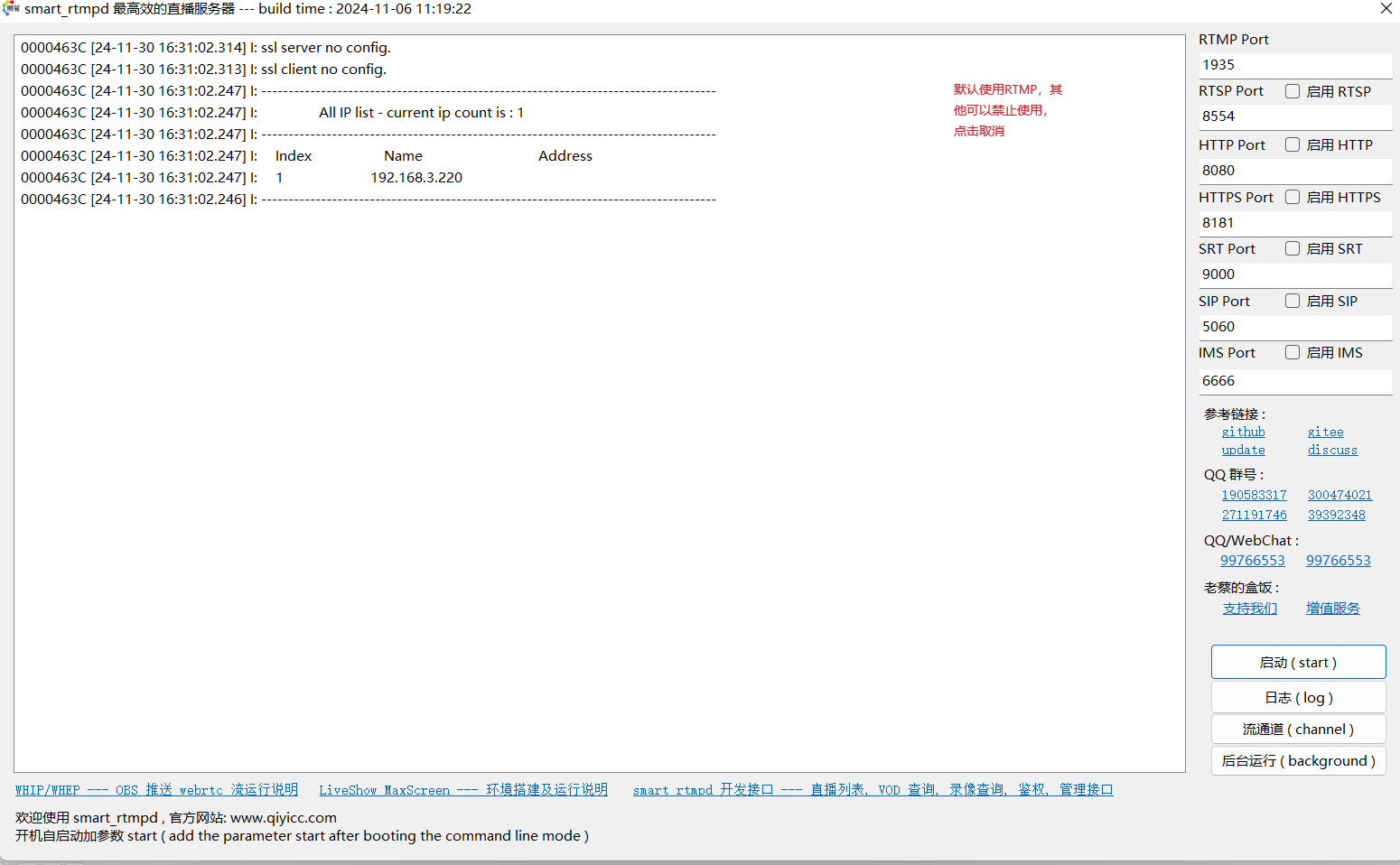
Task: Open the gitee reference link
Action: [x=1325, y=432]
